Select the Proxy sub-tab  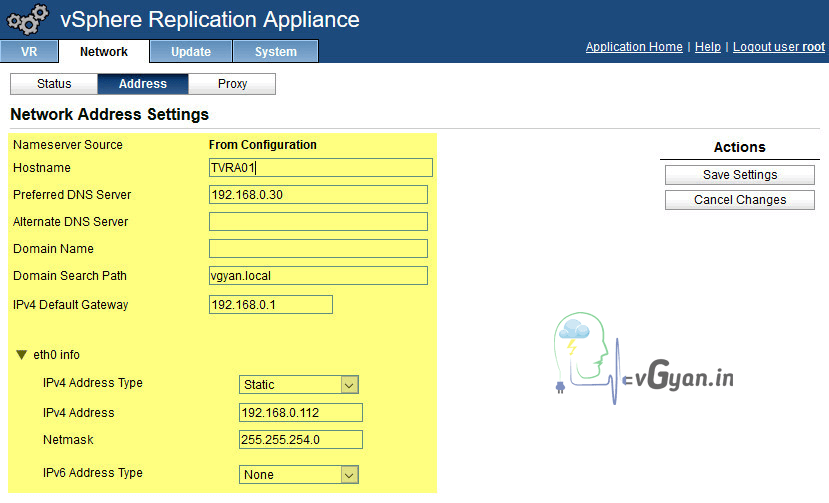pos(232,84)
